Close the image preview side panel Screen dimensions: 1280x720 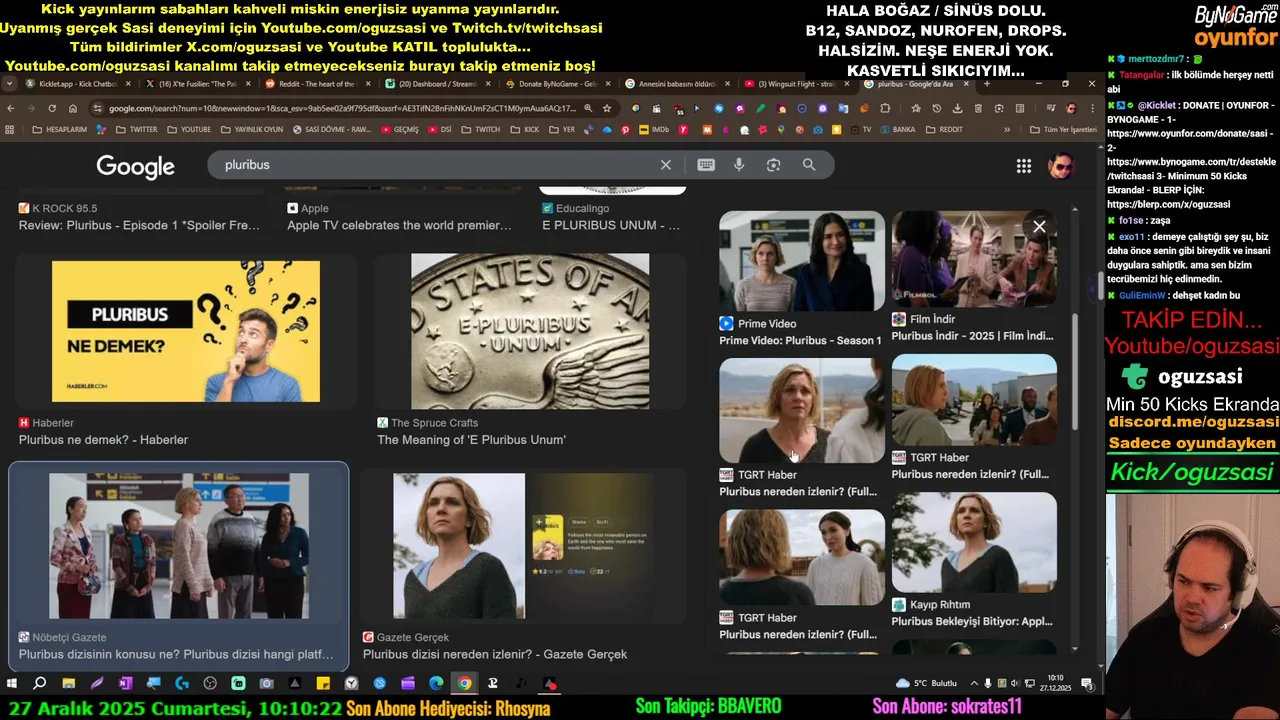pos(1039,227)
